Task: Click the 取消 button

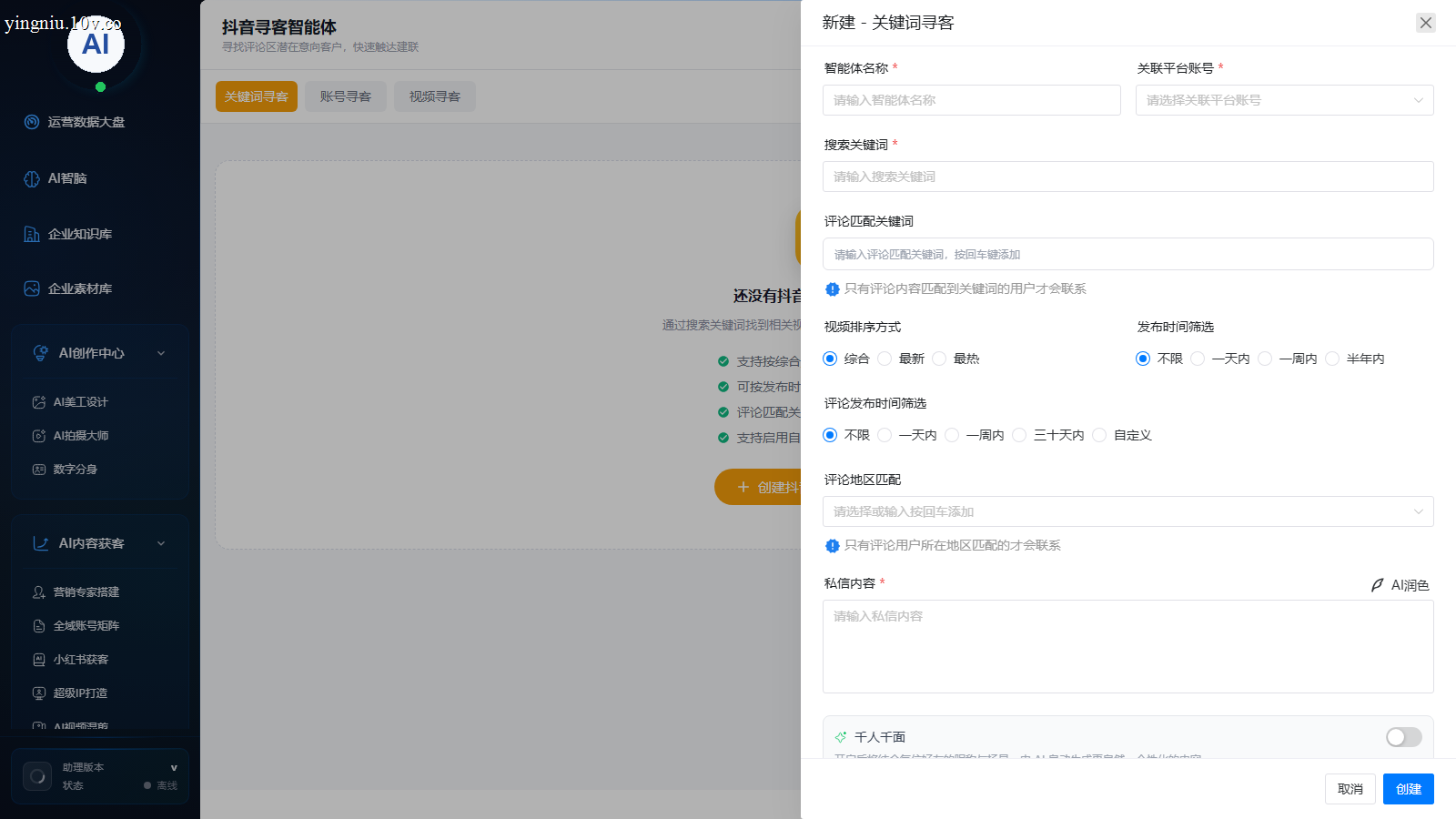Action: pos(1350,789)
